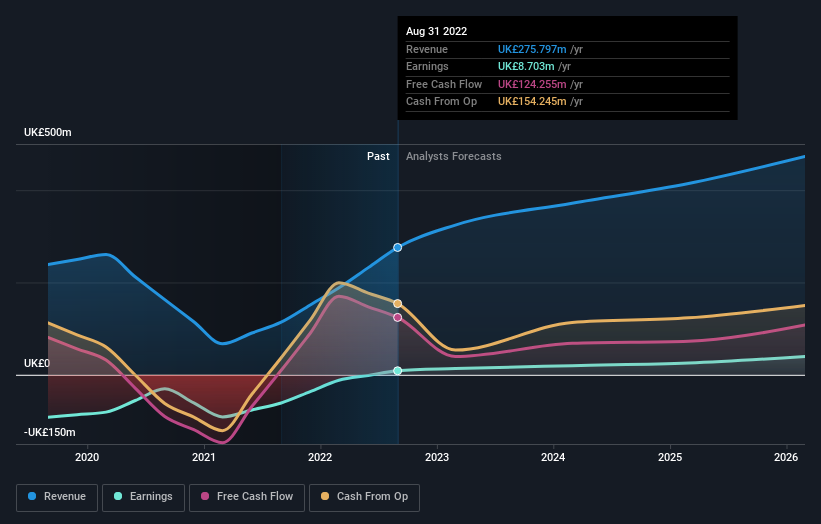Toggle the Free Cash Flow legend button
The image size is (821, 524).
point(247,497)
